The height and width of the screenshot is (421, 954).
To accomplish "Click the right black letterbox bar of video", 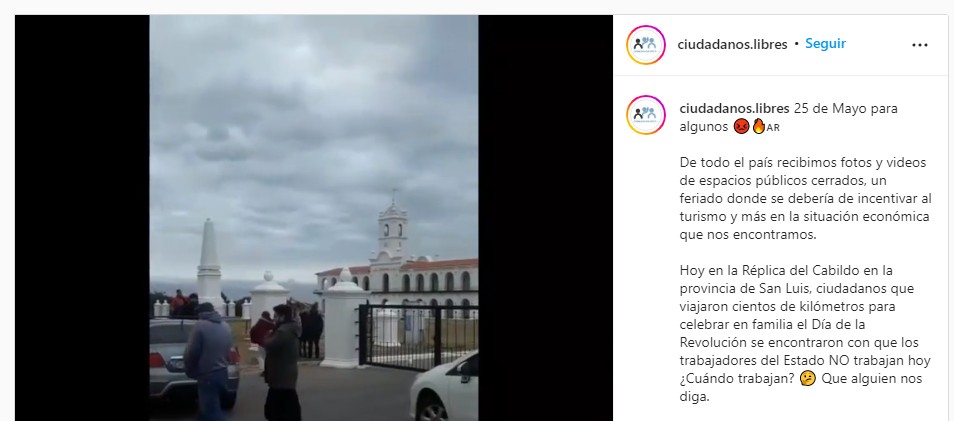I will point(545,218).
